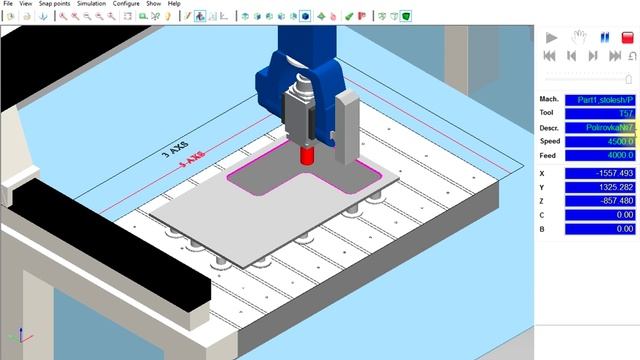640x360 pixels.
Task: Click the X coordinate value field
Action: point(600,173)
